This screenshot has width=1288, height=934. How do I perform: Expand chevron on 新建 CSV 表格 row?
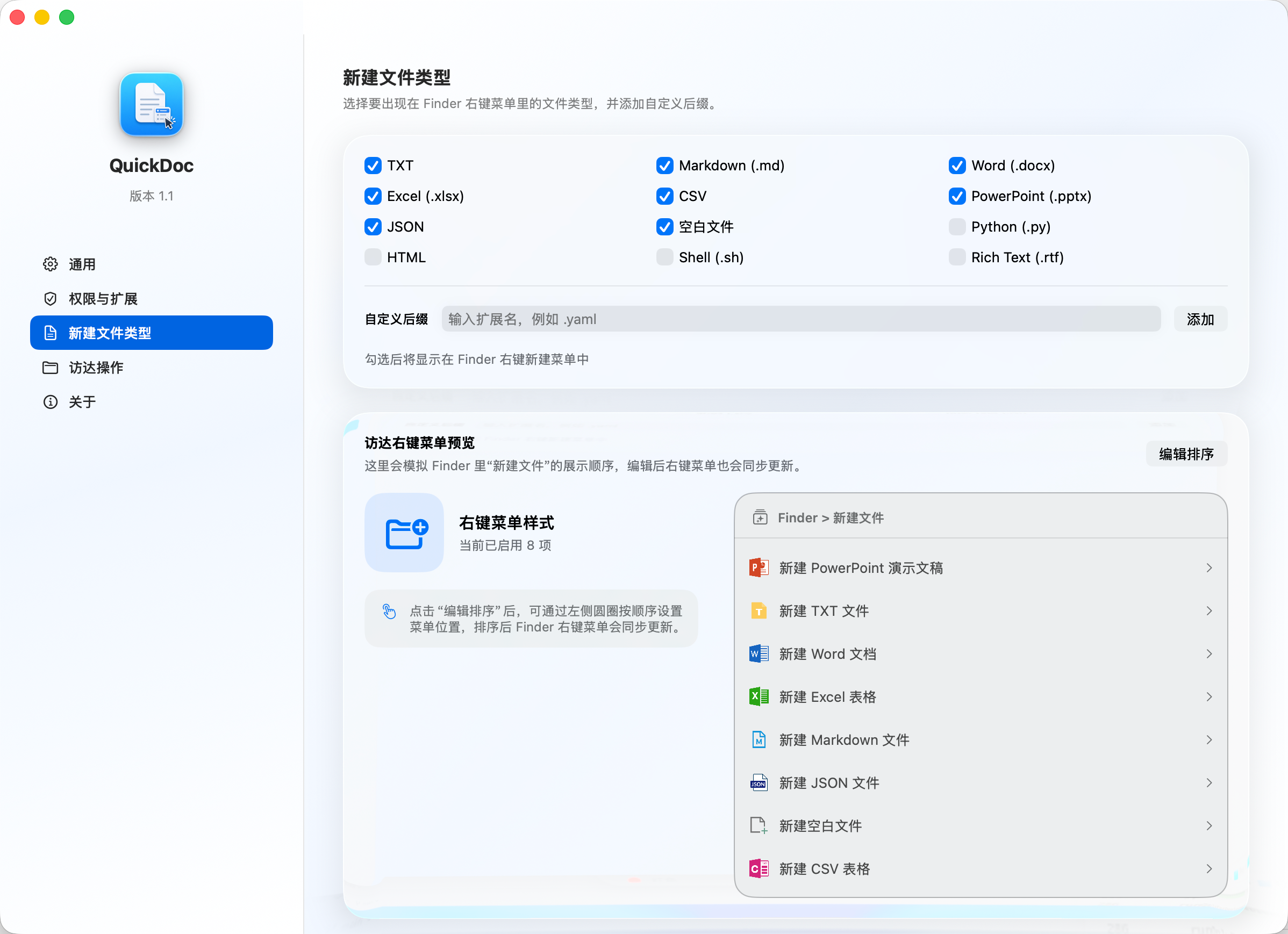(1210, 868)
